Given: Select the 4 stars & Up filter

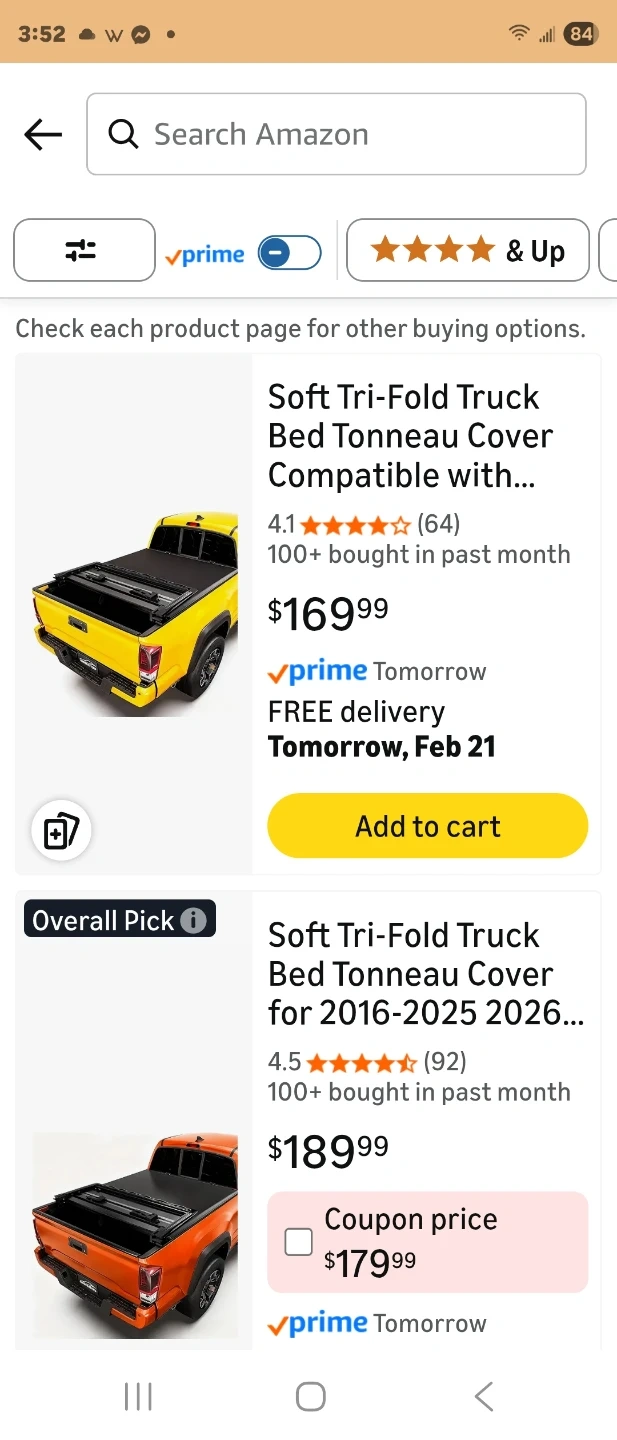Looking at the screenshot, I should 467,250.
